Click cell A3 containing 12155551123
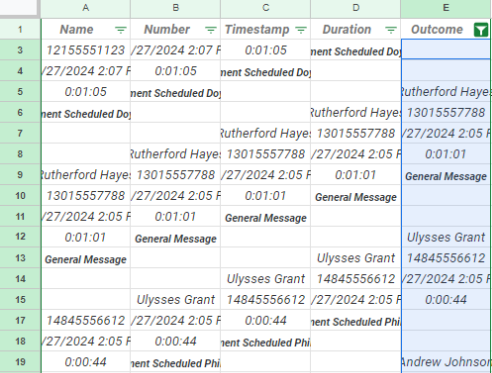The image size is (492, 373). coord(86,50)
